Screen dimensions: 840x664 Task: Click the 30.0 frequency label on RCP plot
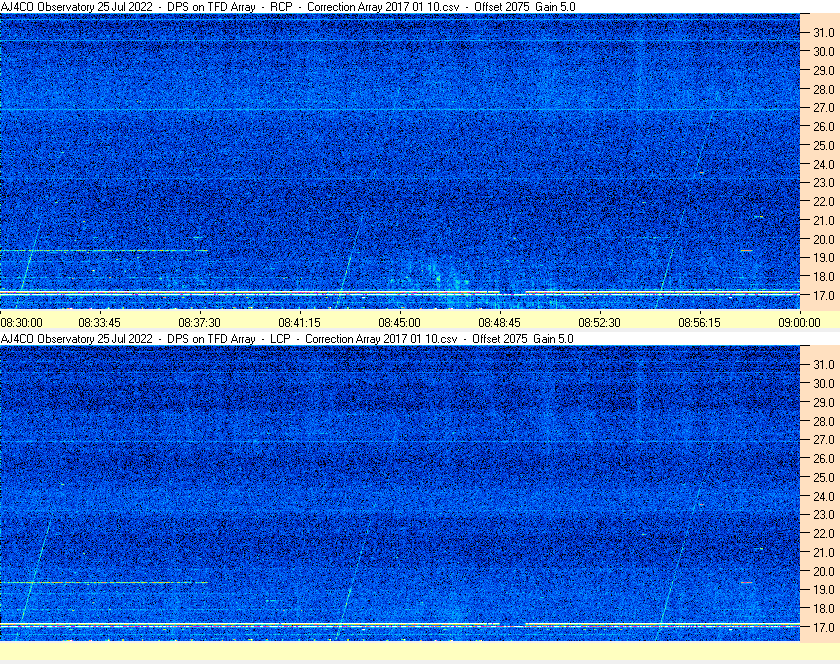click(x=824, y=51)
